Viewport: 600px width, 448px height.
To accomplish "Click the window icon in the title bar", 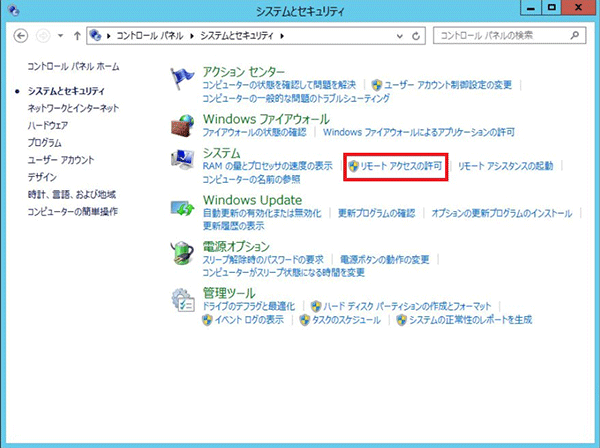I will pos(14,10).
